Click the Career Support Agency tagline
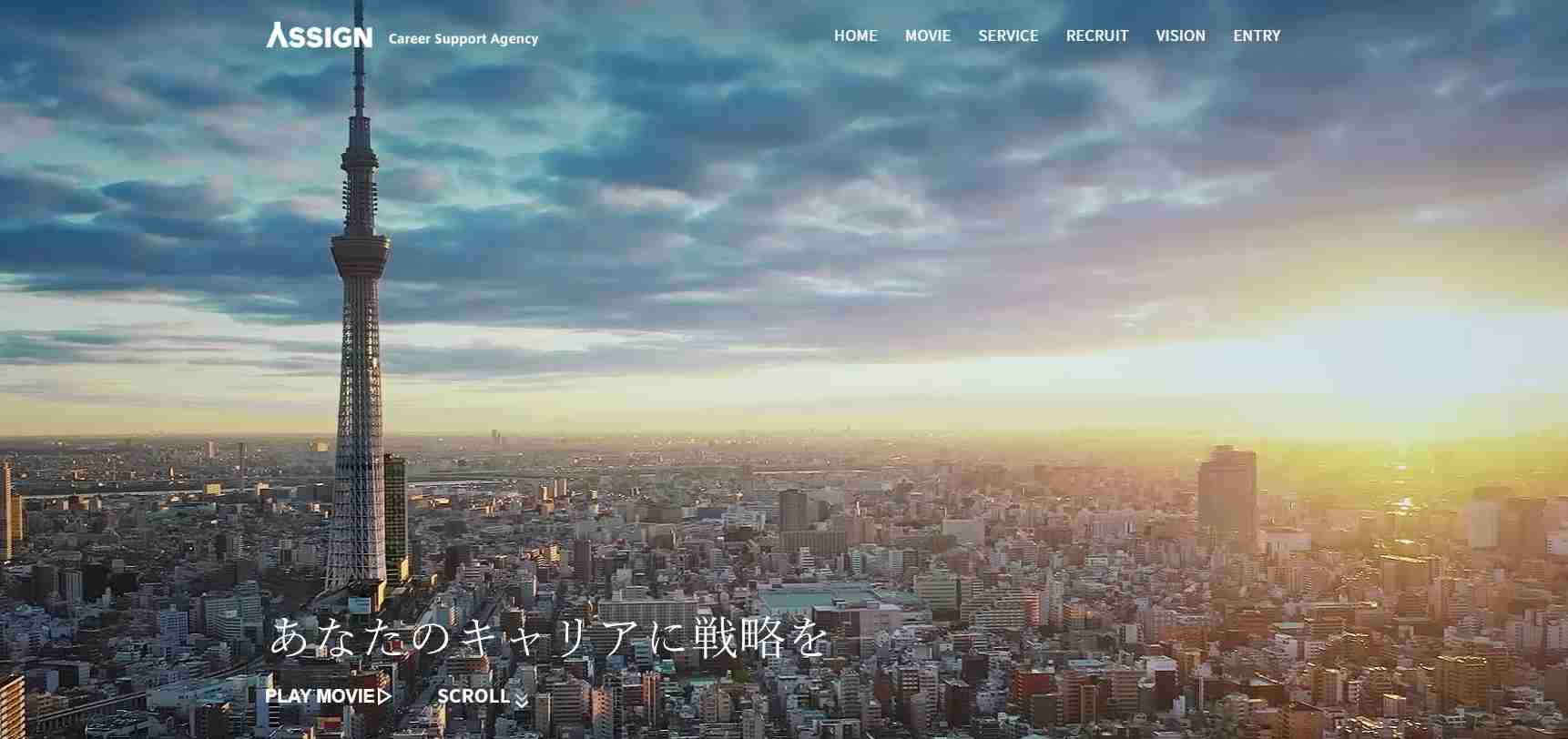 (463, 39)
